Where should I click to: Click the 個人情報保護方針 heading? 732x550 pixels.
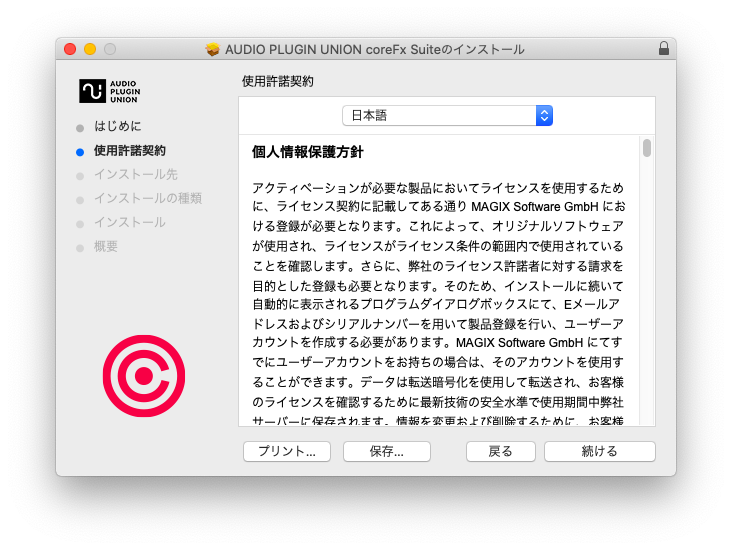(308, 152)
